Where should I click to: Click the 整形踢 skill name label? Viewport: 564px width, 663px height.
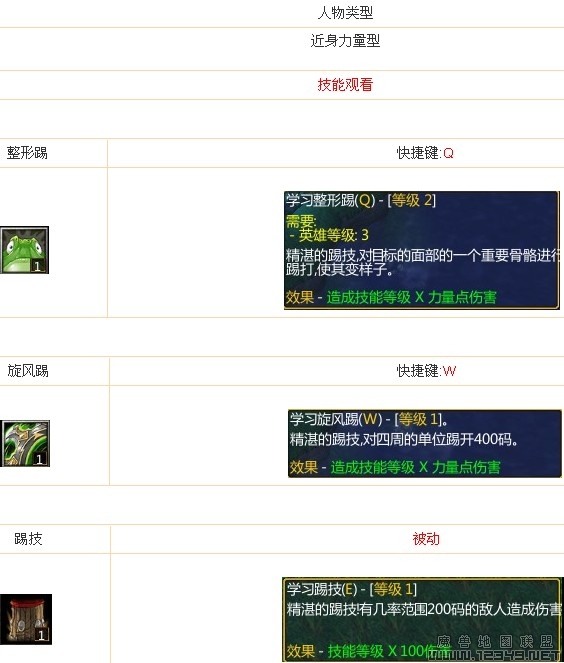[27, 153]
